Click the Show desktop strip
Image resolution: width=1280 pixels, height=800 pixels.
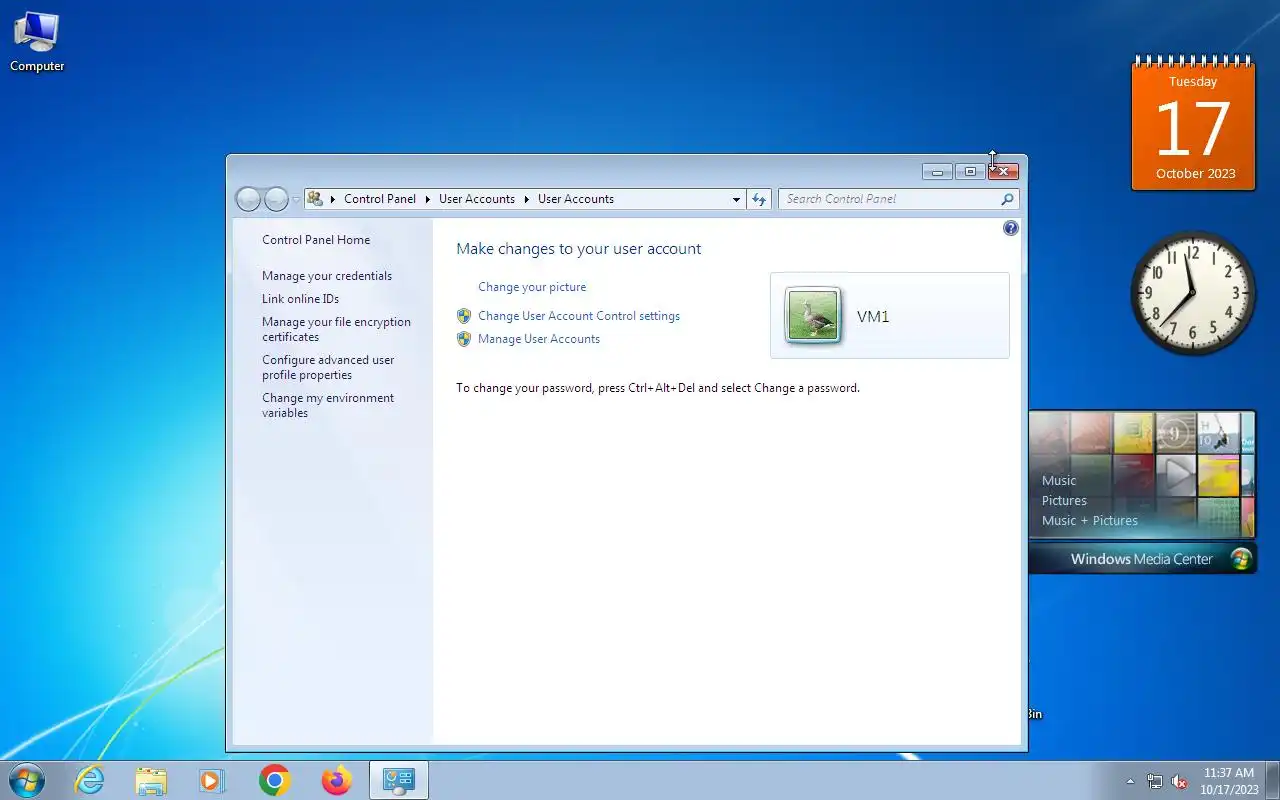(x=1272, y=781)
